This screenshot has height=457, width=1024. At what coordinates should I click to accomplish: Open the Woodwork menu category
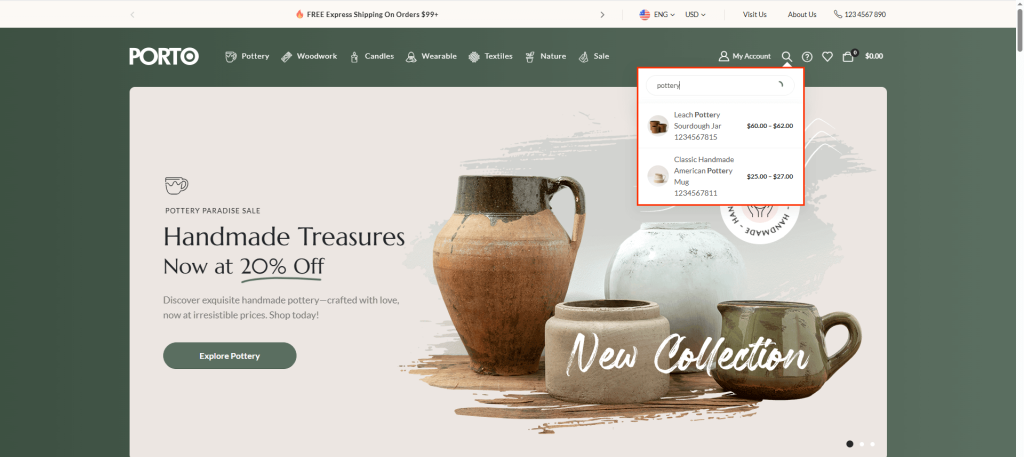click(309, 56)
